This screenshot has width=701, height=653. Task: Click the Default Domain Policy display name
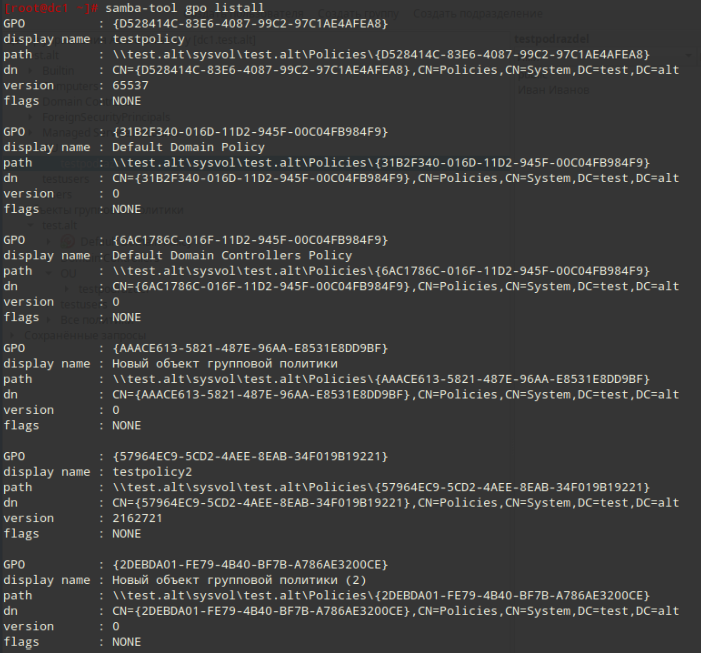pyautogui.click(x=188, y=147)
